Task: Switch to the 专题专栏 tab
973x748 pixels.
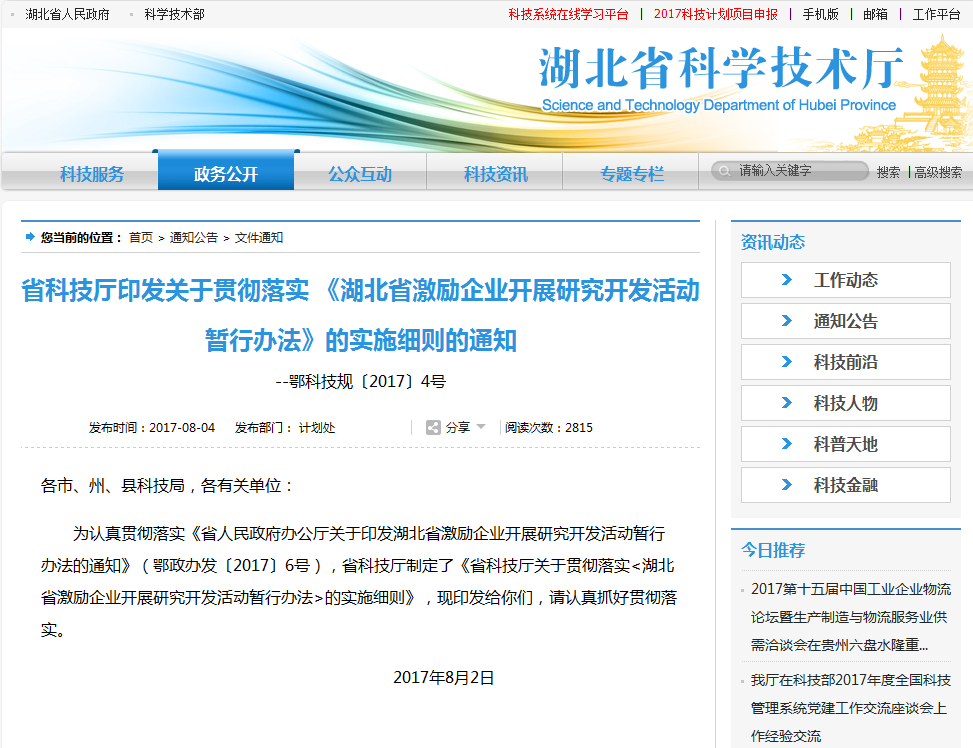Action: click(631, 174)
